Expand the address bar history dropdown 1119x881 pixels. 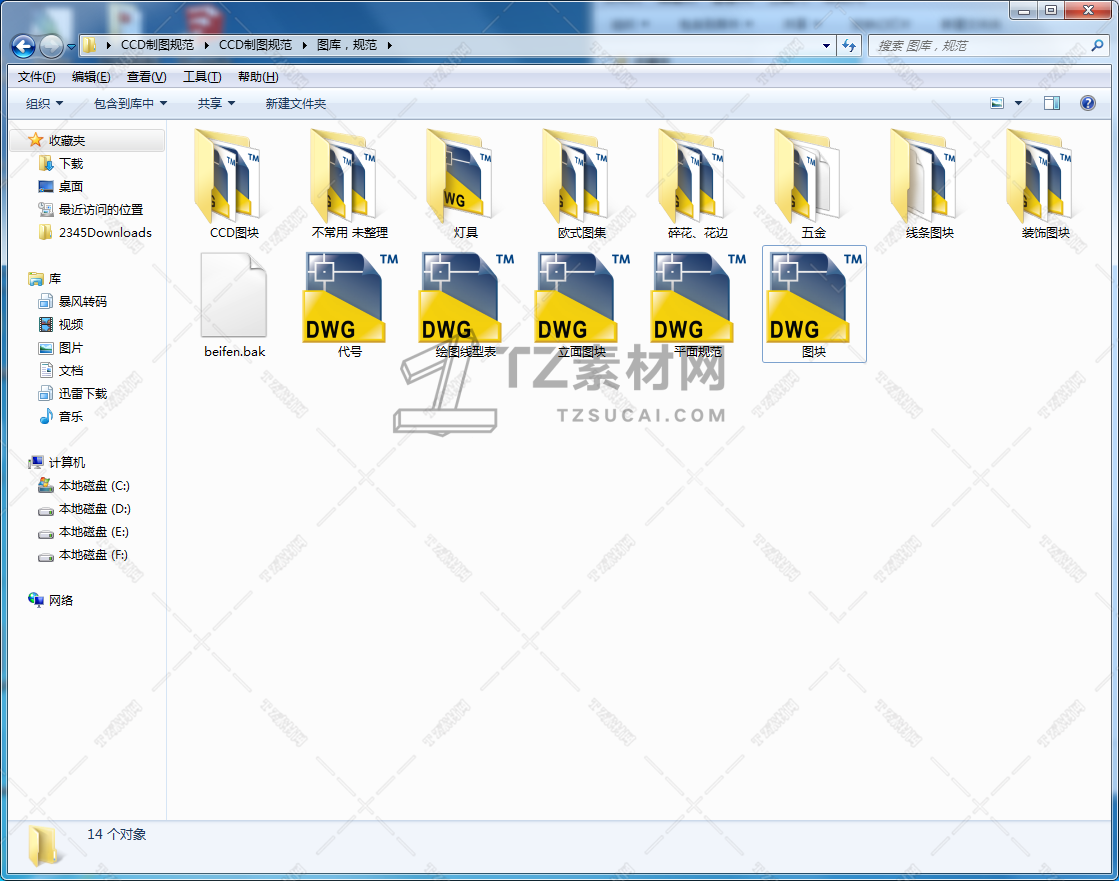[x=826, y=46]
